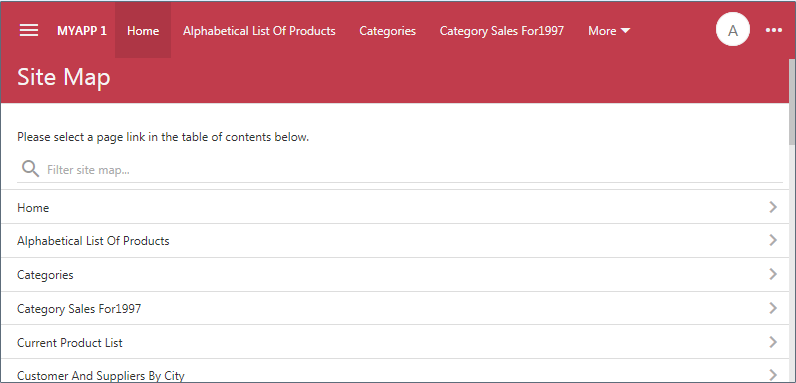Expand the Alphabetical List Of Products row chevron

pos(773,240)
